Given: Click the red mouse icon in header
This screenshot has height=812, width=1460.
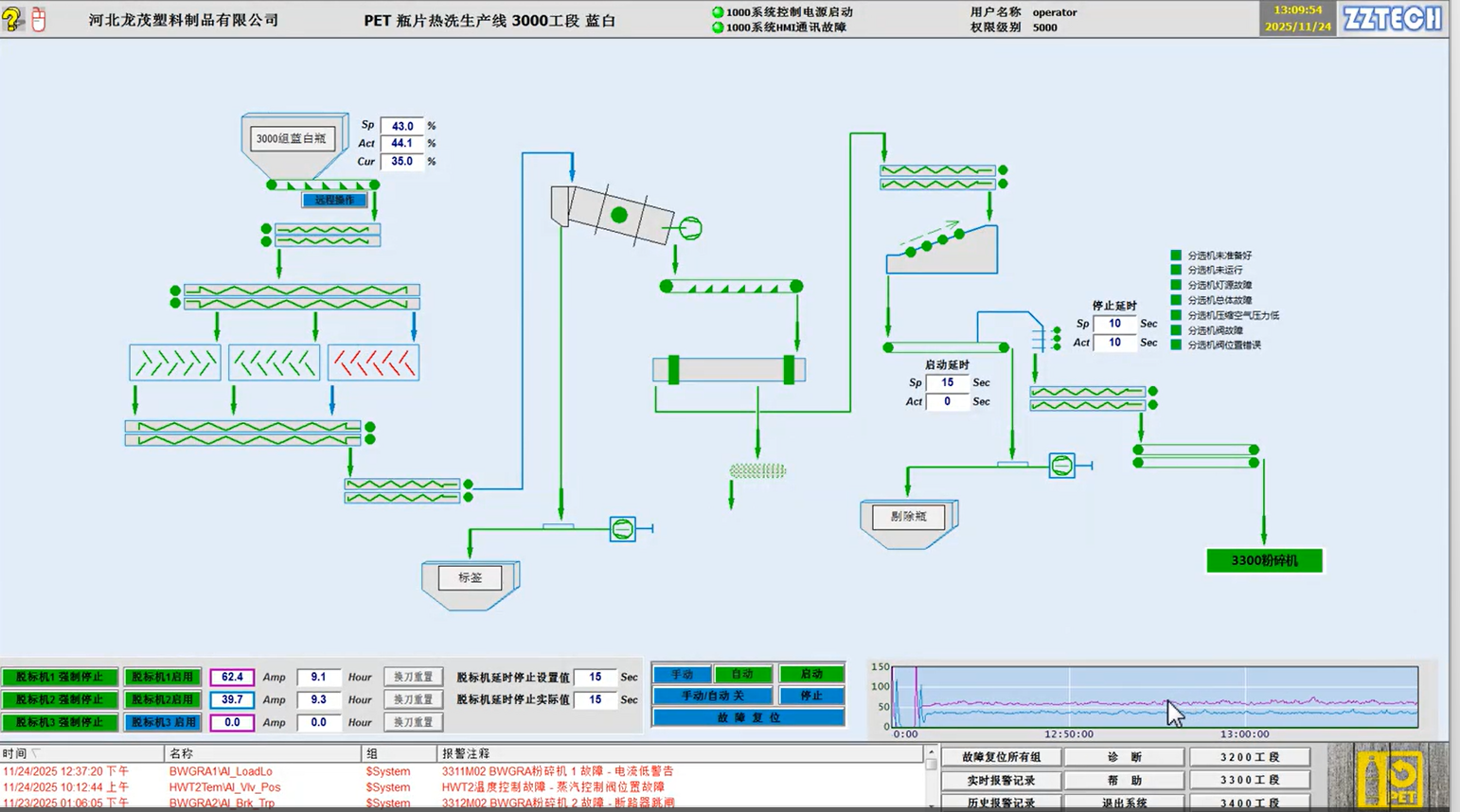Looking at the screenshot, I should click(39, 19).
